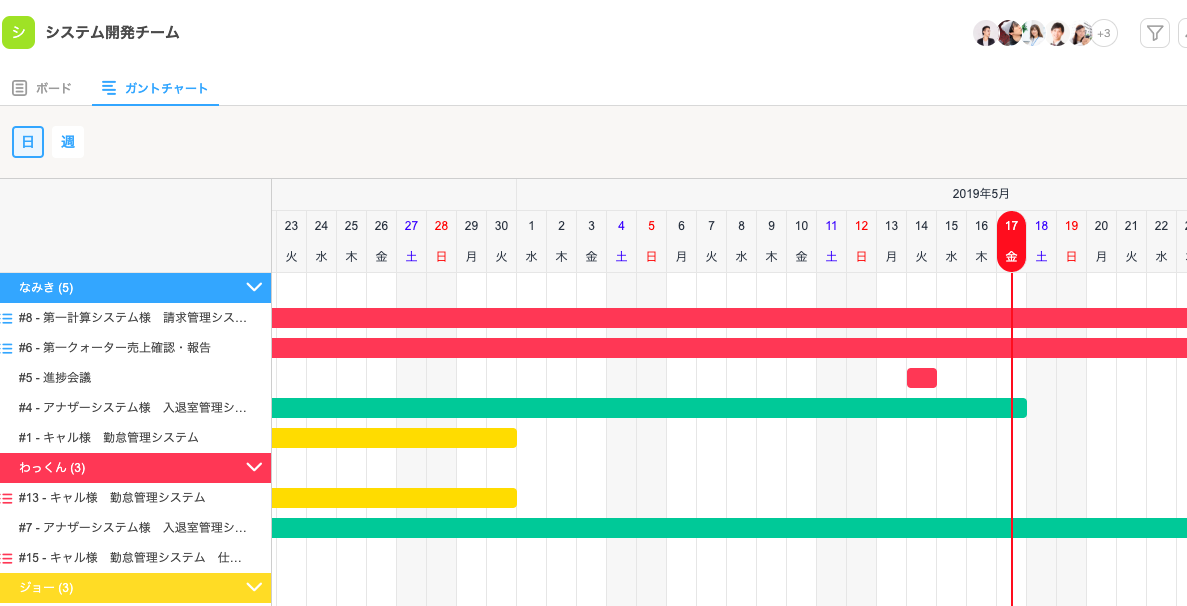
Task: Click the yellow Gantt bar for #1
Action: (x=394, y=437)
